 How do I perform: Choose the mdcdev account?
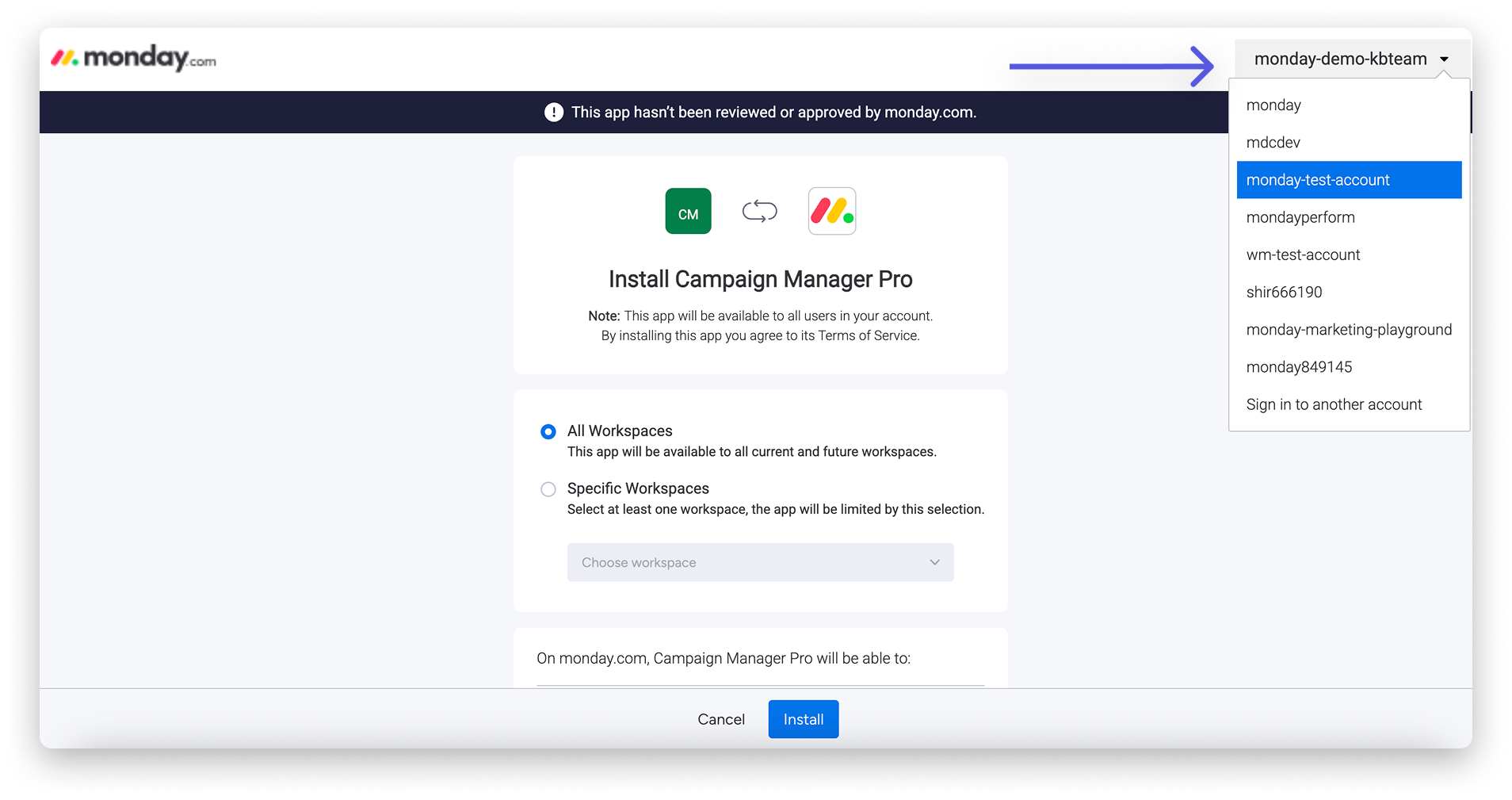[x=1349, y=143]
